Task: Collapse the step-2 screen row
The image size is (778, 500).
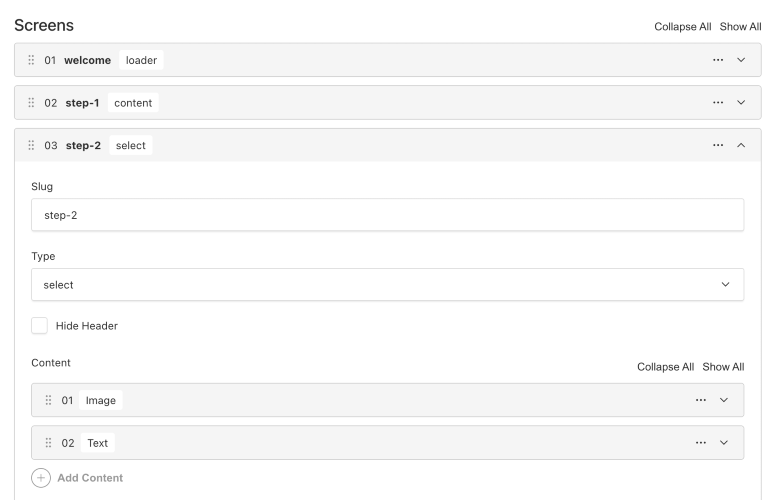Action: click(741, 146)
